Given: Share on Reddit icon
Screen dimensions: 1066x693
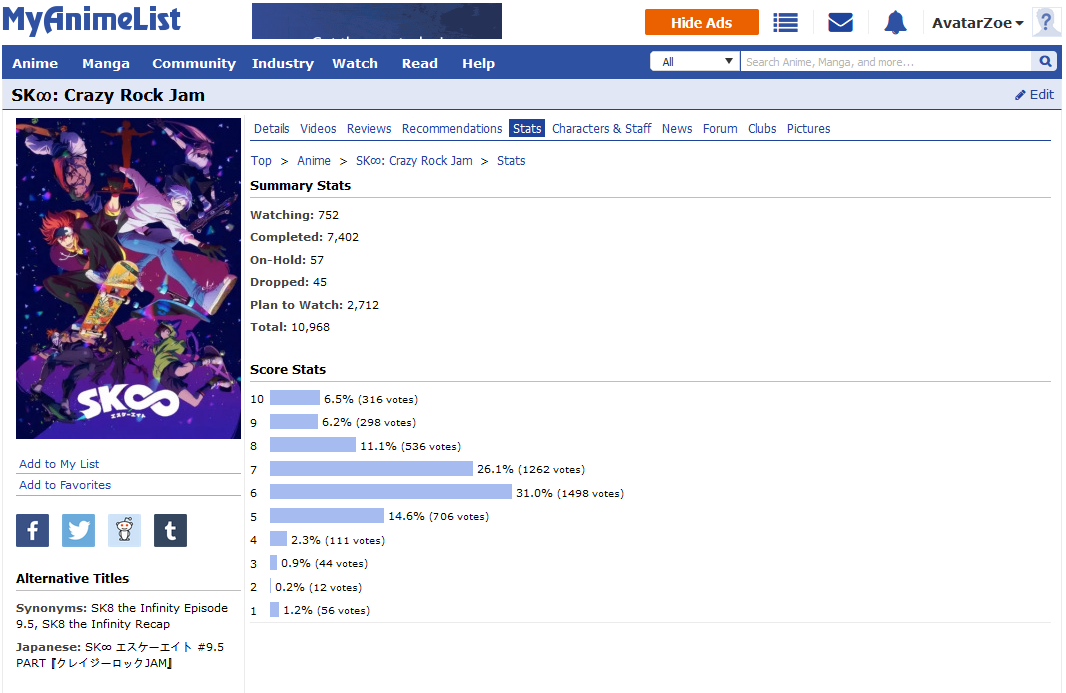Looking at the screenshot, I should (x=124, y=530).
